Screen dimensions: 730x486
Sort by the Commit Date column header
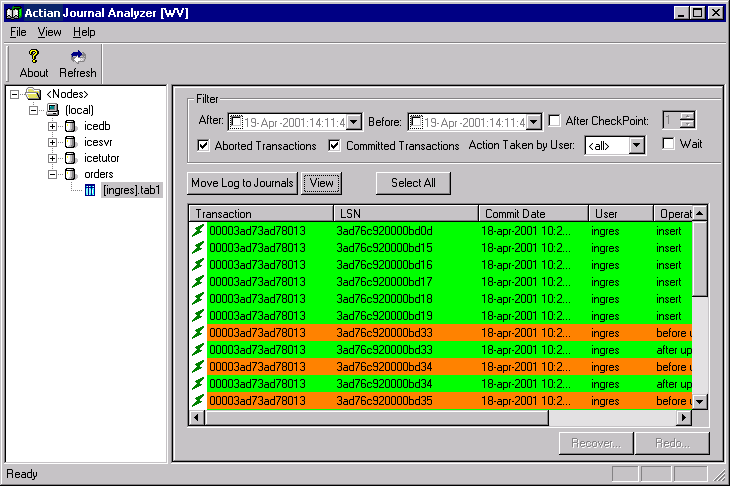pos(532,213)
